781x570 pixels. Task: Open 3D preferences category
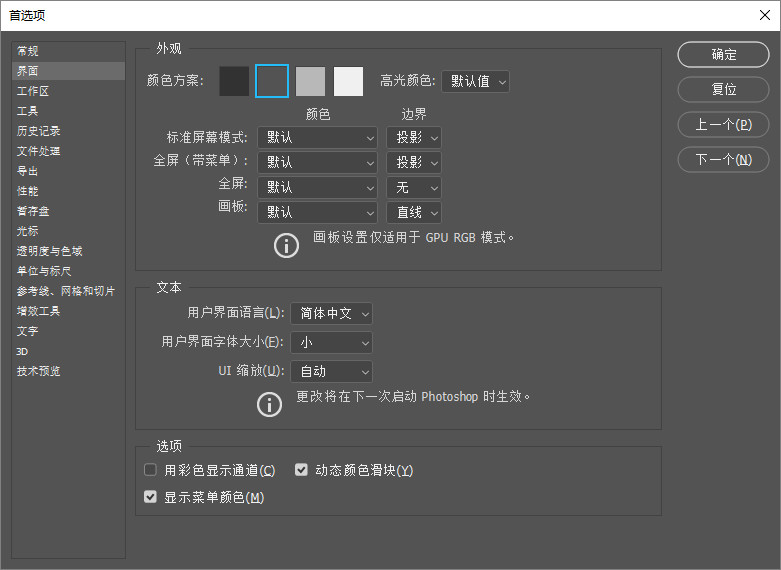(68, 351)
